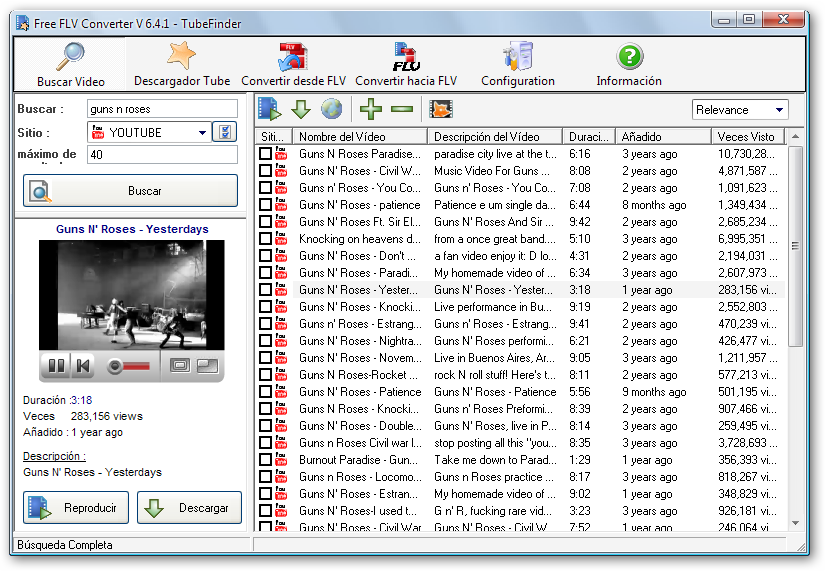The image size is (825, 571).
Task: Click the site list options icon beside YOUTUBE
Action: (x=226, y=132)
